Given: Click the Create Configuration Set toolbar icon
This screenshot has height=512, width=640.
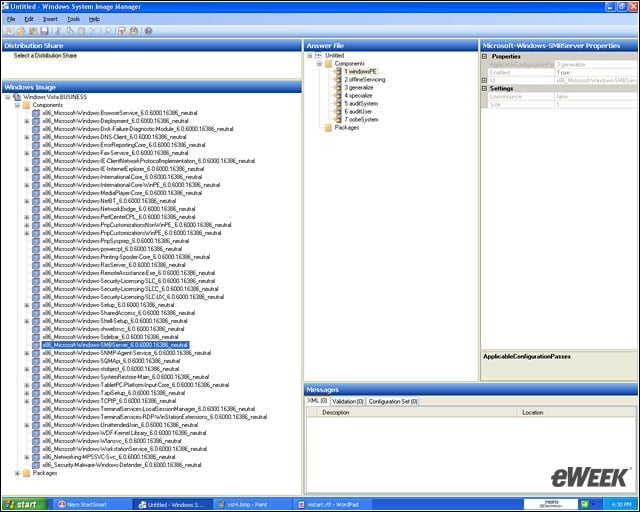Looking at the screenshot, I should (x=134, y=31).
